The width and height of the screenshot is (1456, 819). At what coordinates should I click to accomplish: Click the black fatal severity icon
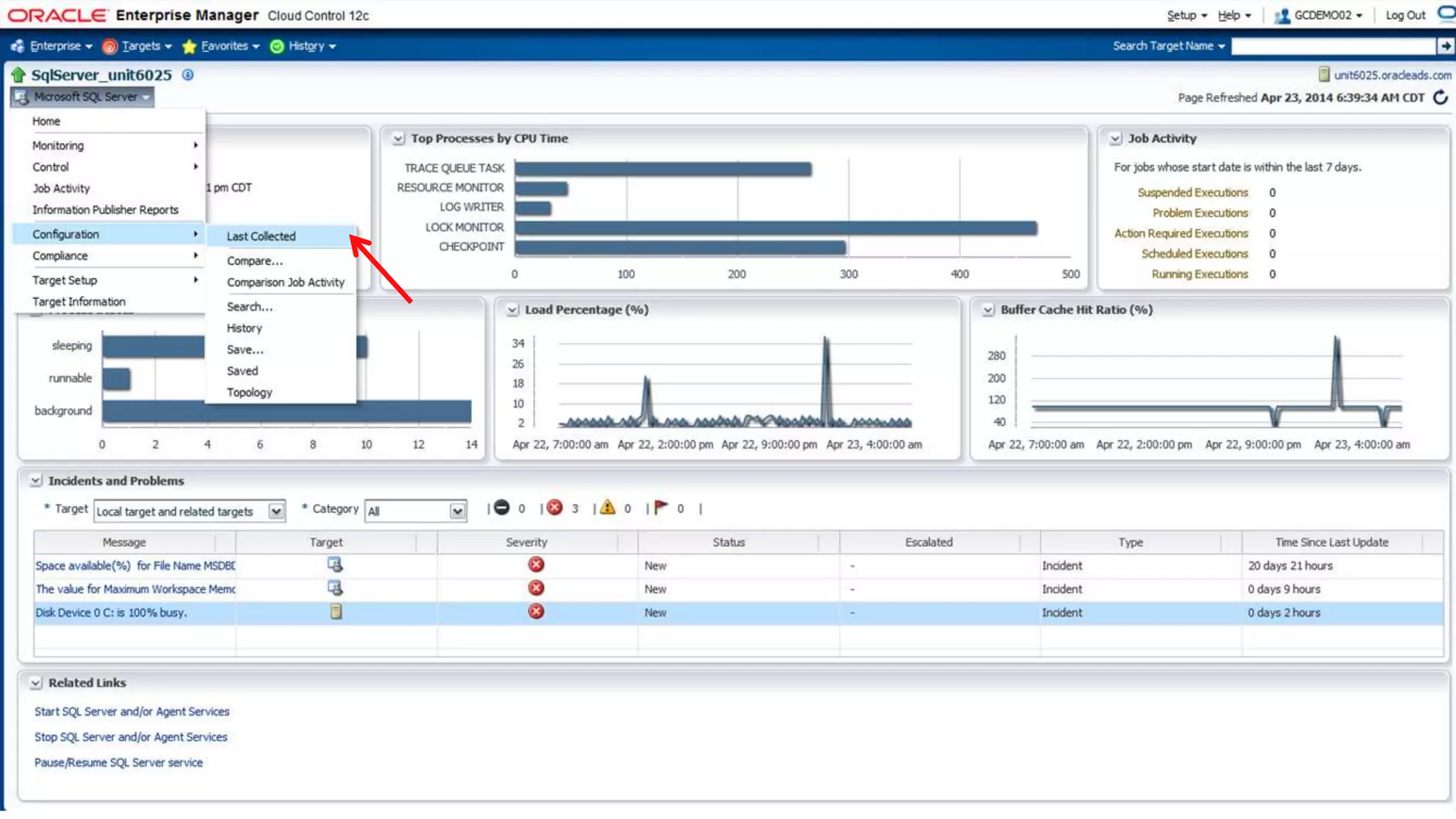pos(502,508)
